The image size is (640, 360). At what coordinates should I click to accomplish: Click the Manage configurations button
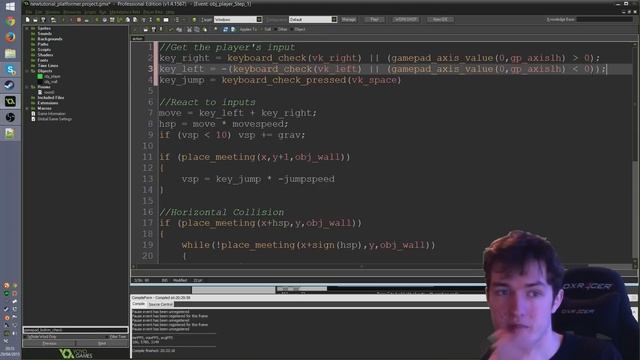click(x=349, y=20)
